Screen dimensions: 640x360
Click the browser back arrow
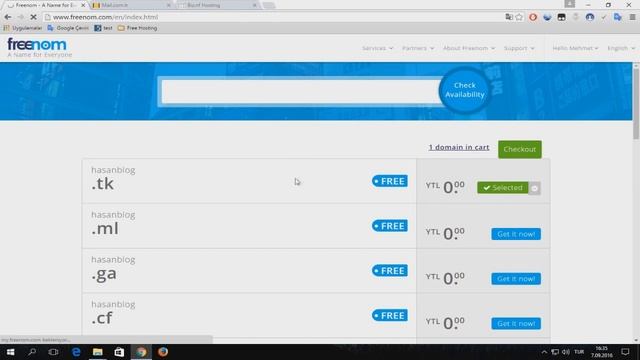[8, 17]
